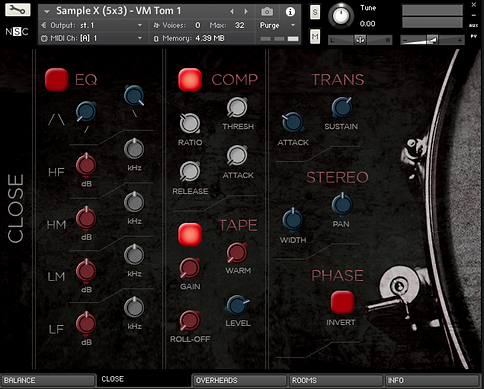484x389 pixels.
Task: Click the instrument name Sample X field
Action: tap(119, 11)
